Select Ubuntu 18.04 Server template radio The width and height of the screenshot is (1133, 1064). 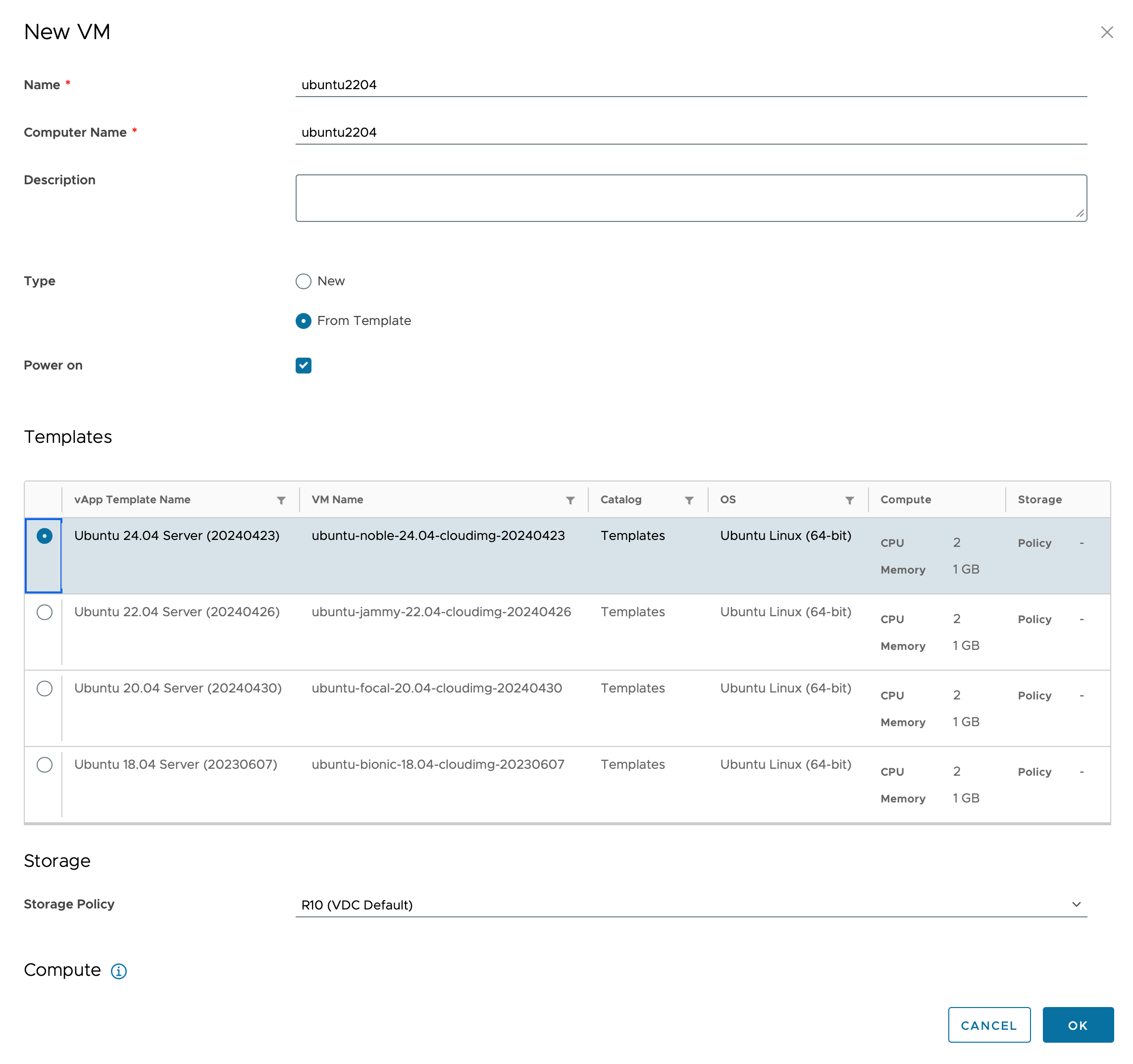pos(45,764)
